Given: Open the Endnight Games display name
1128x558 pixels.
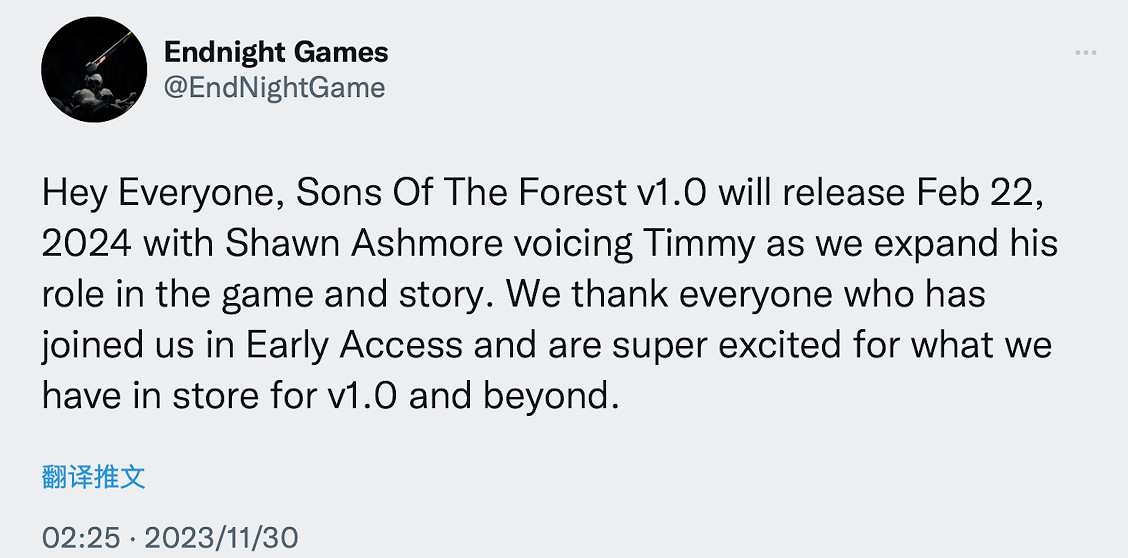Looking at the screenshot, I should tap(276, 51).
